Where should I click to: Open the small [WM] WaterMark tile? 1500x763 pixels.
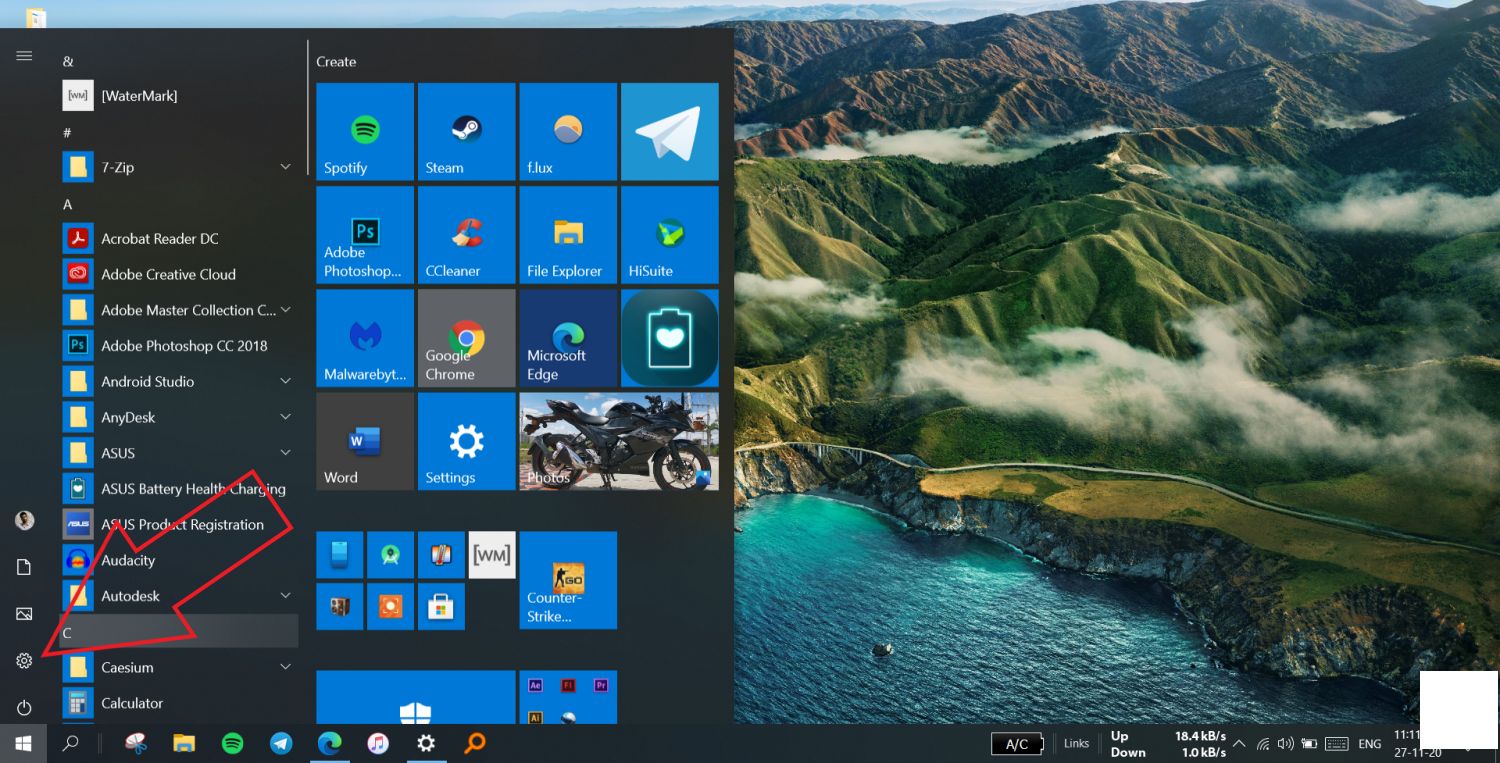(492, 555)
